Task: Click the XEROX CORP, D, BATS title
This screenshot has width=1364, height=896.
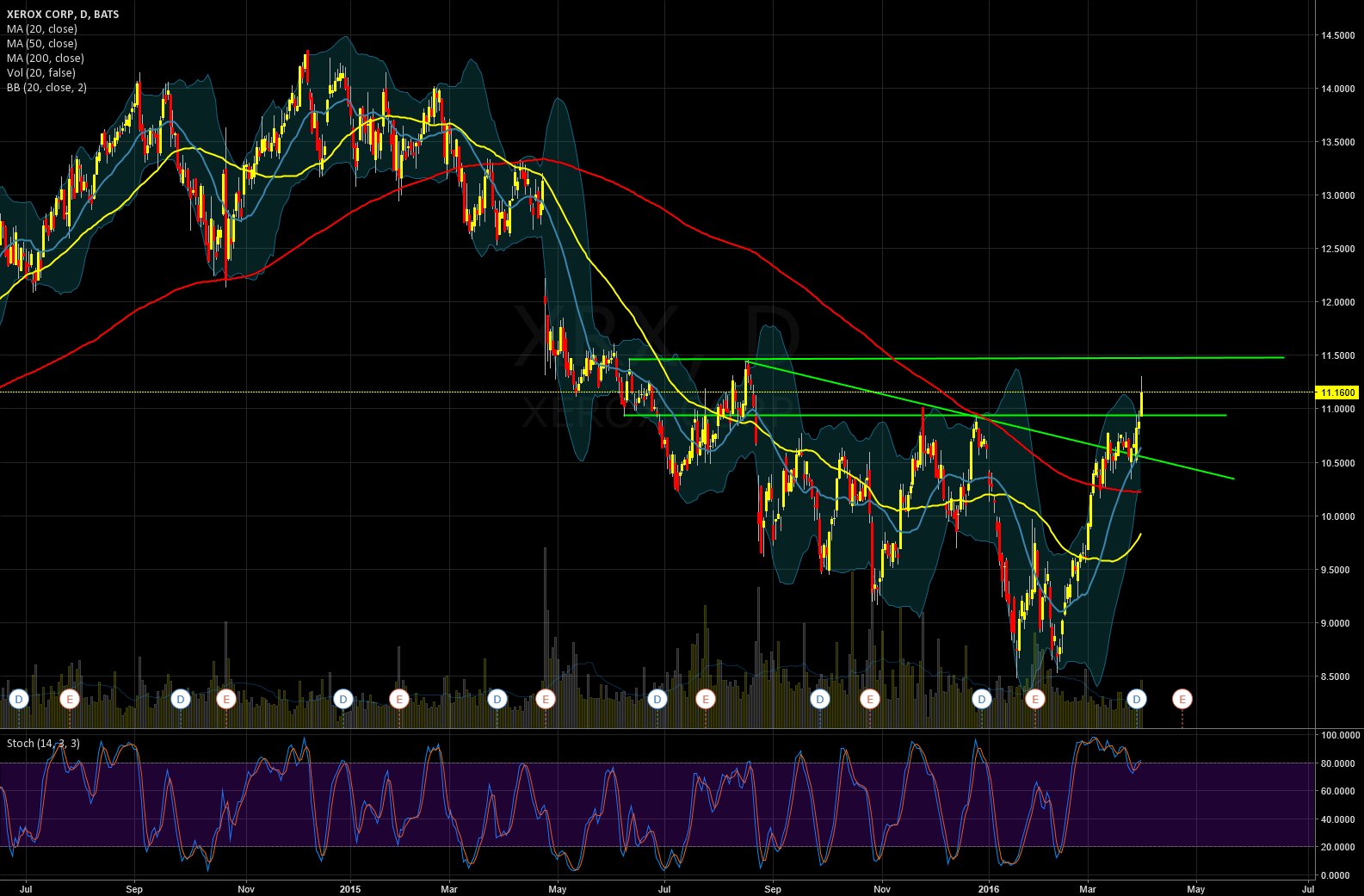Action: click(63, 15)
